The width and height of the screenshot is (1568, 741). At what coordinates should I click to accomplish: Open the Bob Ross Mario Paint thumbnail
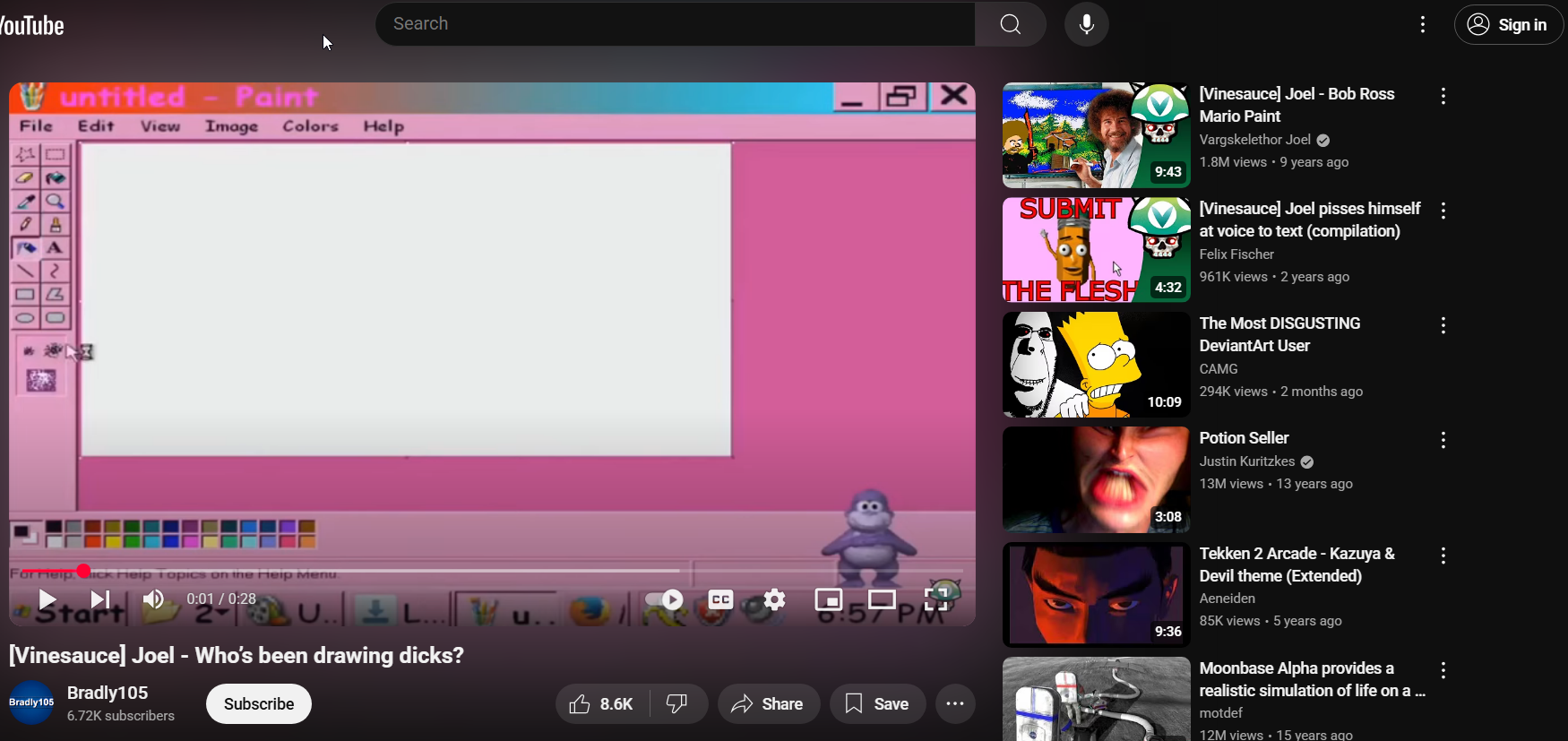1097,135
